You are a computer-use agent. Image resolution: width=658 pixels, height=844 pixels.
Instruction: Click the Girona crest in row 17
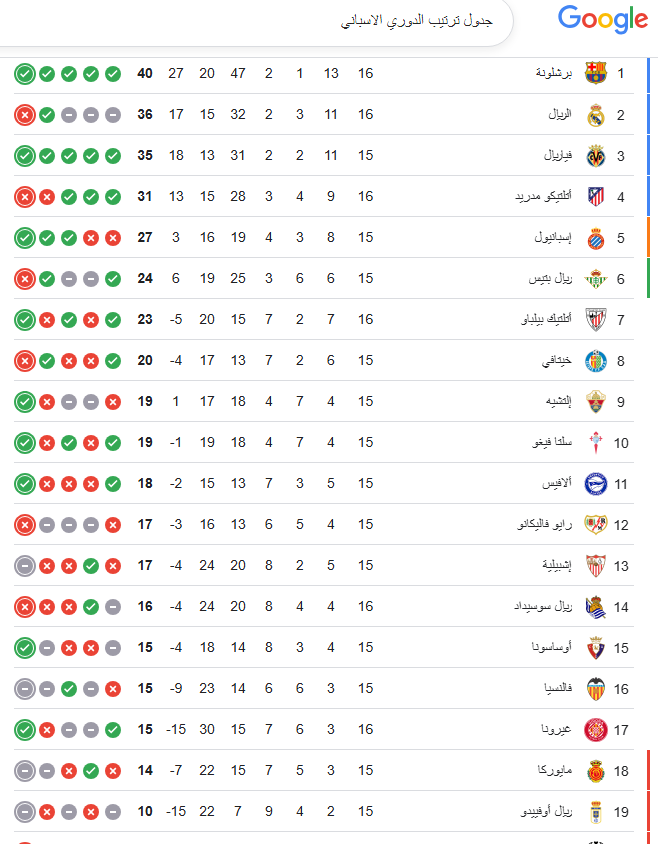click(595, 729)
